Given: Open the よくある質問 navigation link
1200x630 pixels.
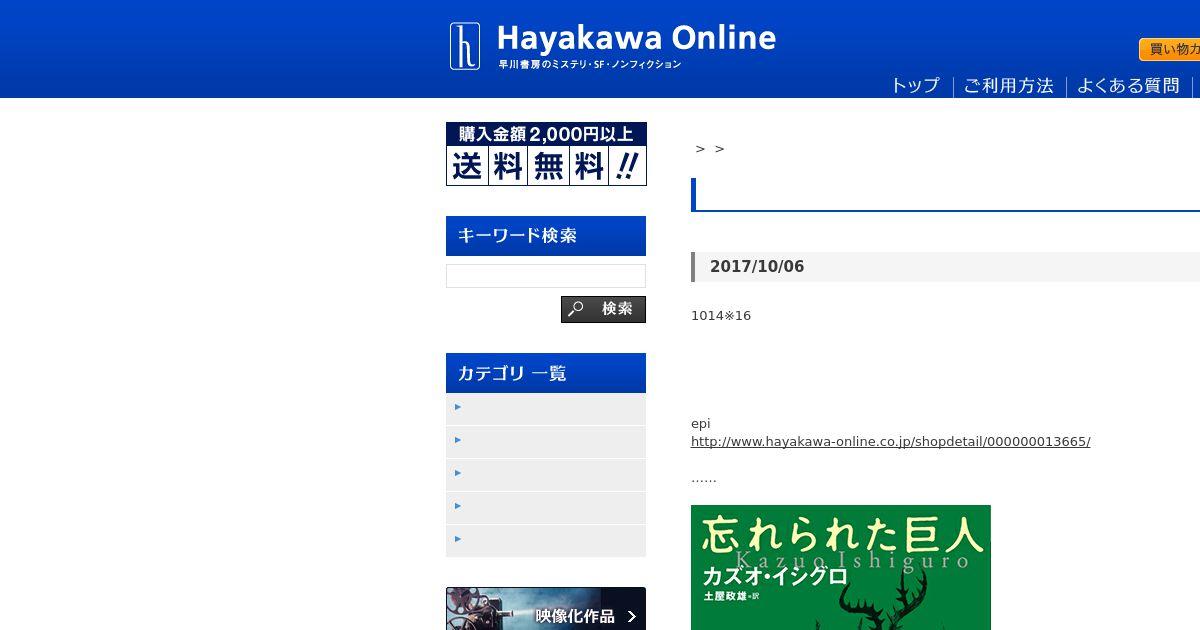Looking at the screenshot, I should coord(1128,86).
